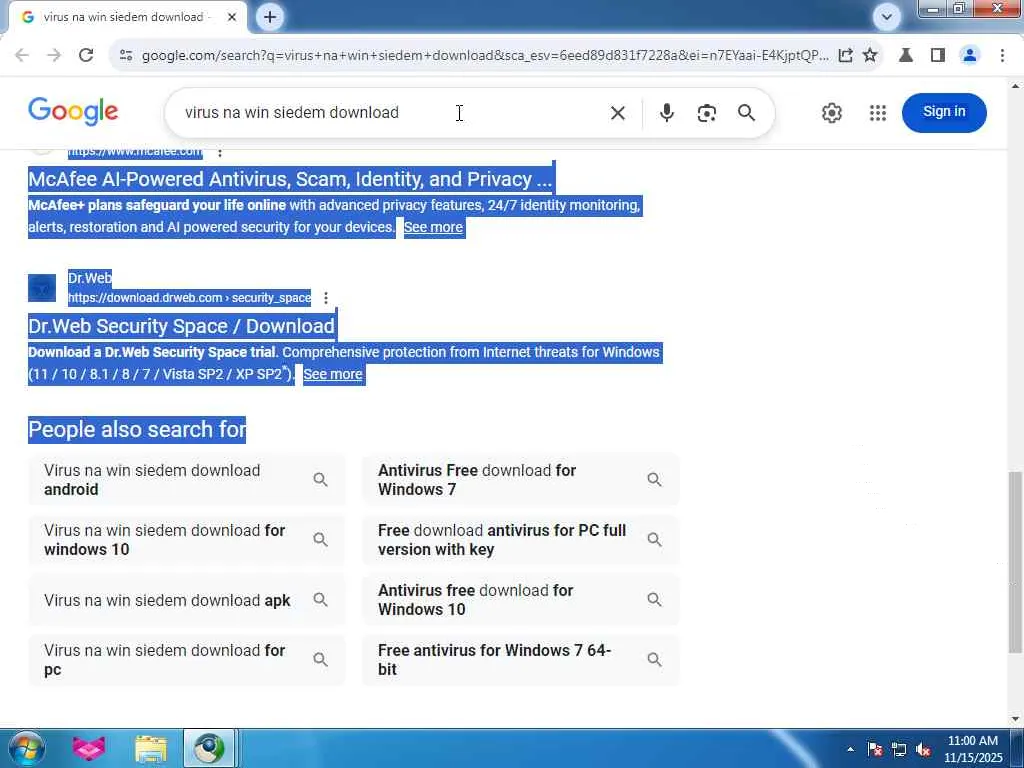Open the browser side panel
1024x768 pixels.
click(938, 56)
